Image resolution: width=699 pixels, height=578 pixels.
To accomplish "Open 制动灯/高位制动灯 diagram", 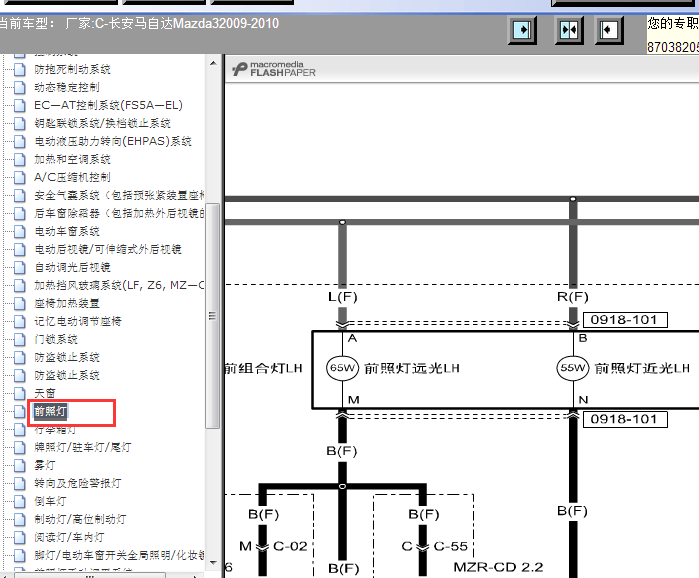I will pyautogui.click(x=80, y=519).
